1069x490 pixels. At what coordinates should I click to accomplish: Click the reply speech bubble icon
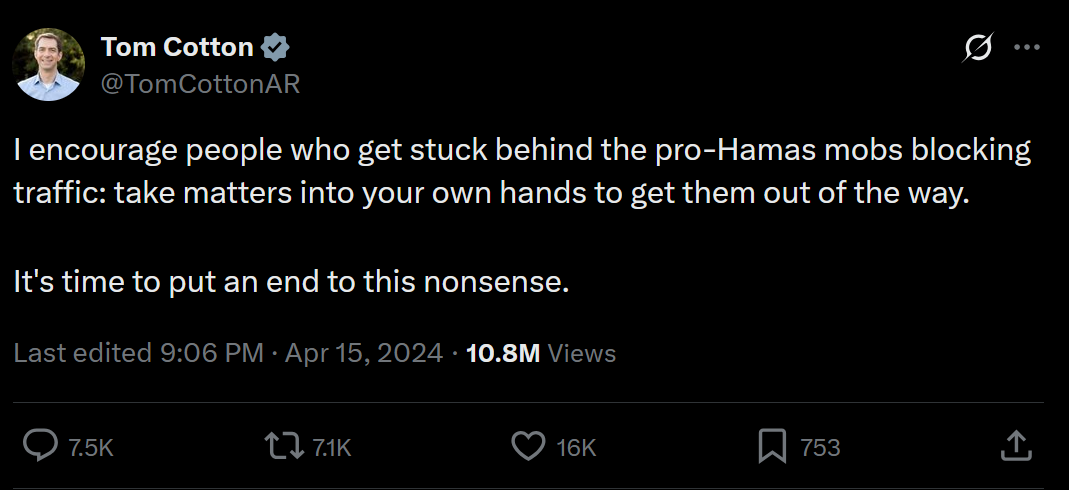pyautogui.click(x=40, y=446)
